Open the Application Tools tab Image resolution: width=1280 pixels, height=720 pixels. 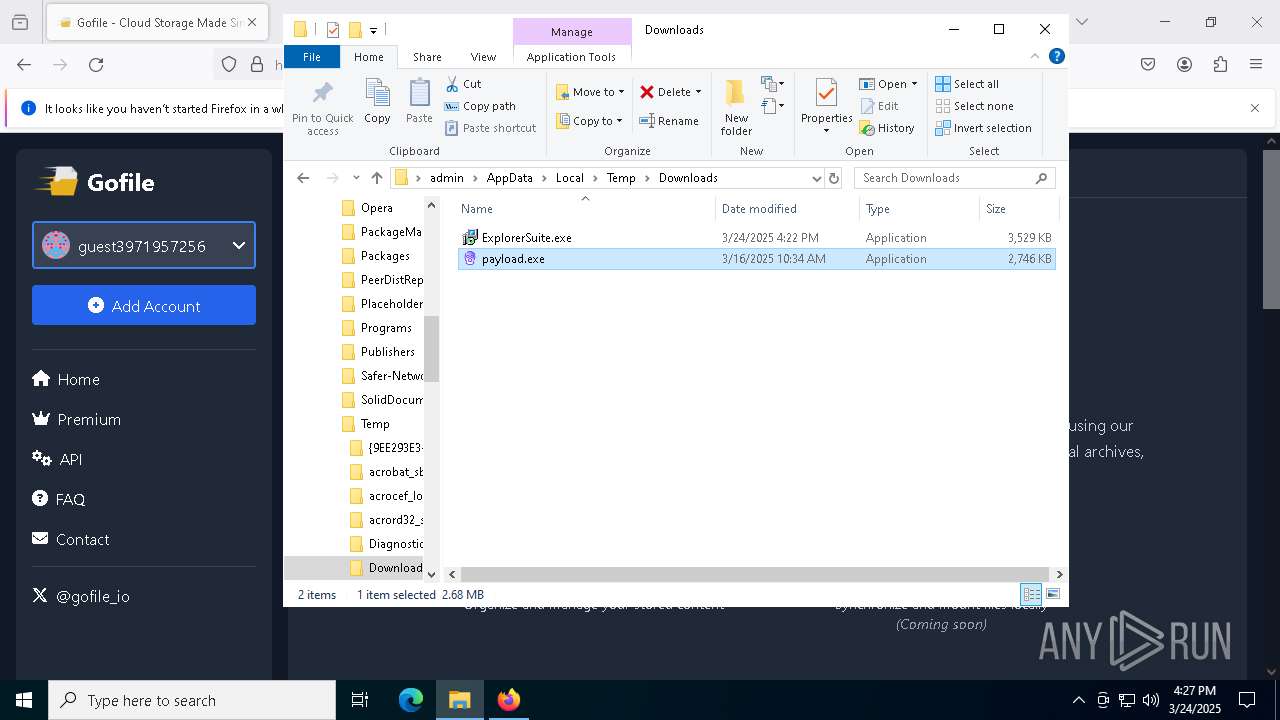[x=571, y=57]
